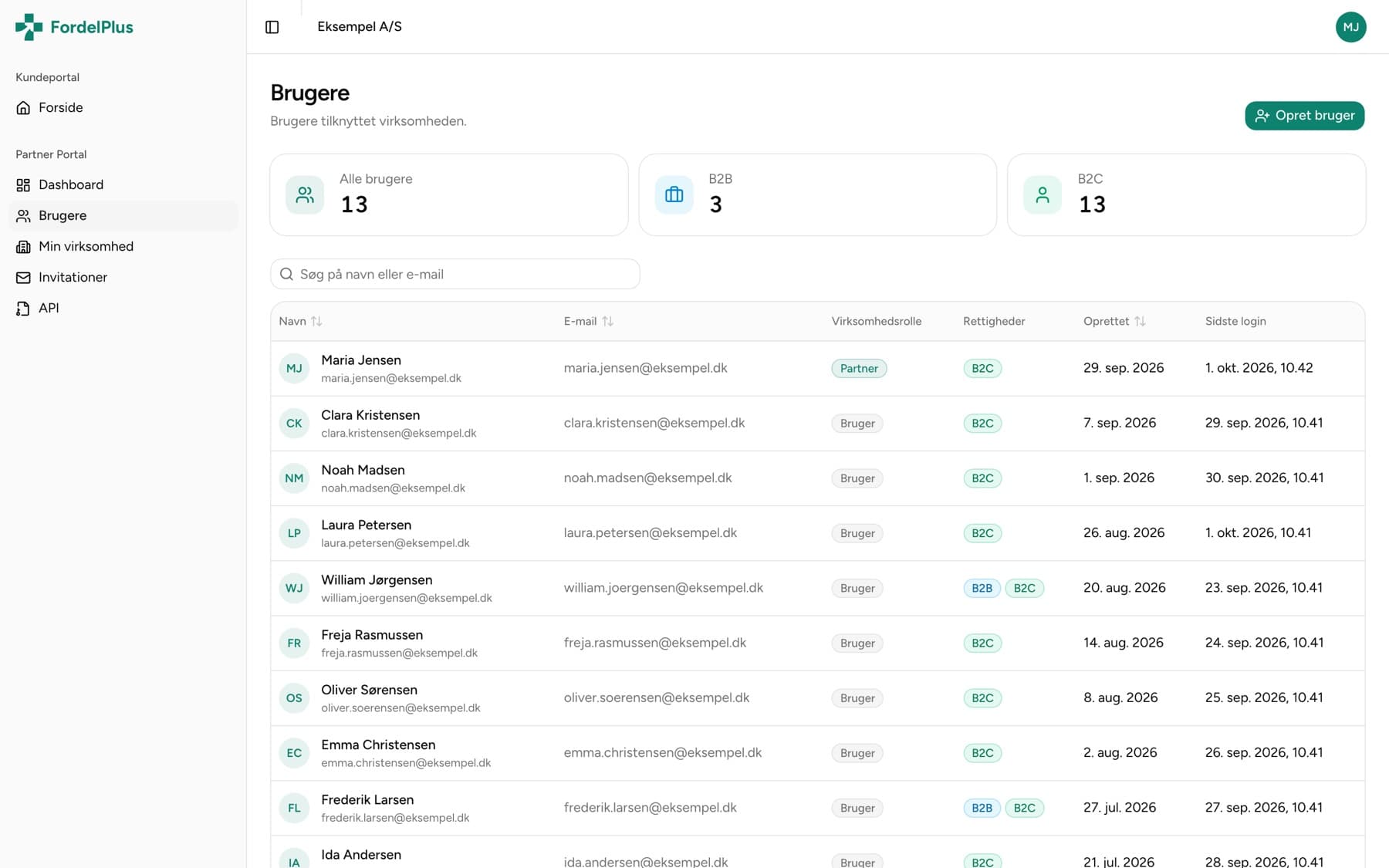Focus the name or e-mail search field
The width and height of the screenshot is (1389, 868).
[455, 274]
